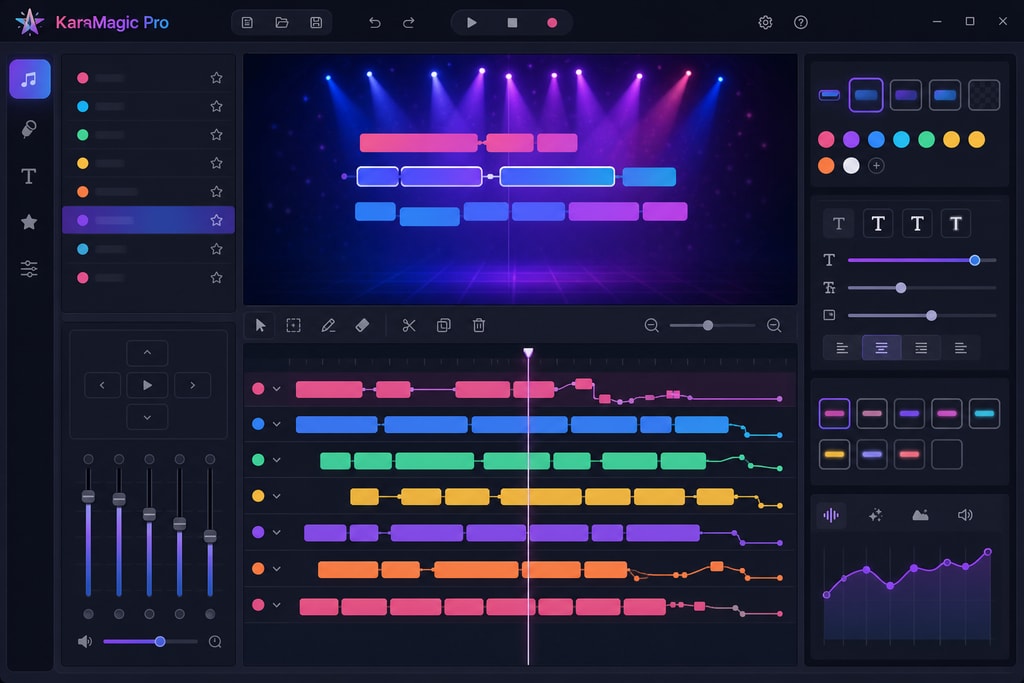Add a new color with plus button
Screen dimensions: 1024x683
[876, 165]
